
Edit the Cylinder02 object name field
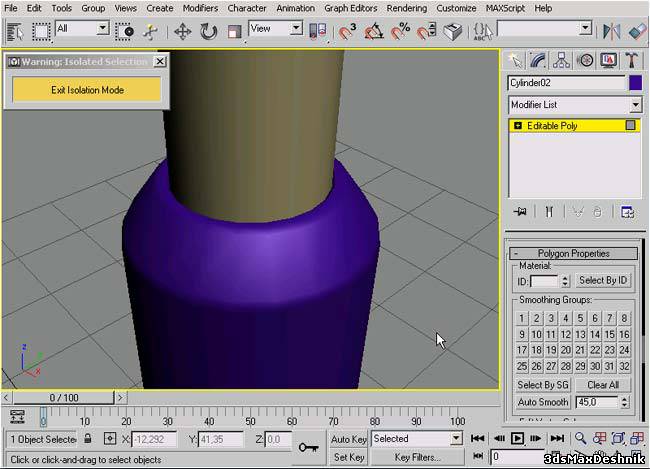(566, 83)
